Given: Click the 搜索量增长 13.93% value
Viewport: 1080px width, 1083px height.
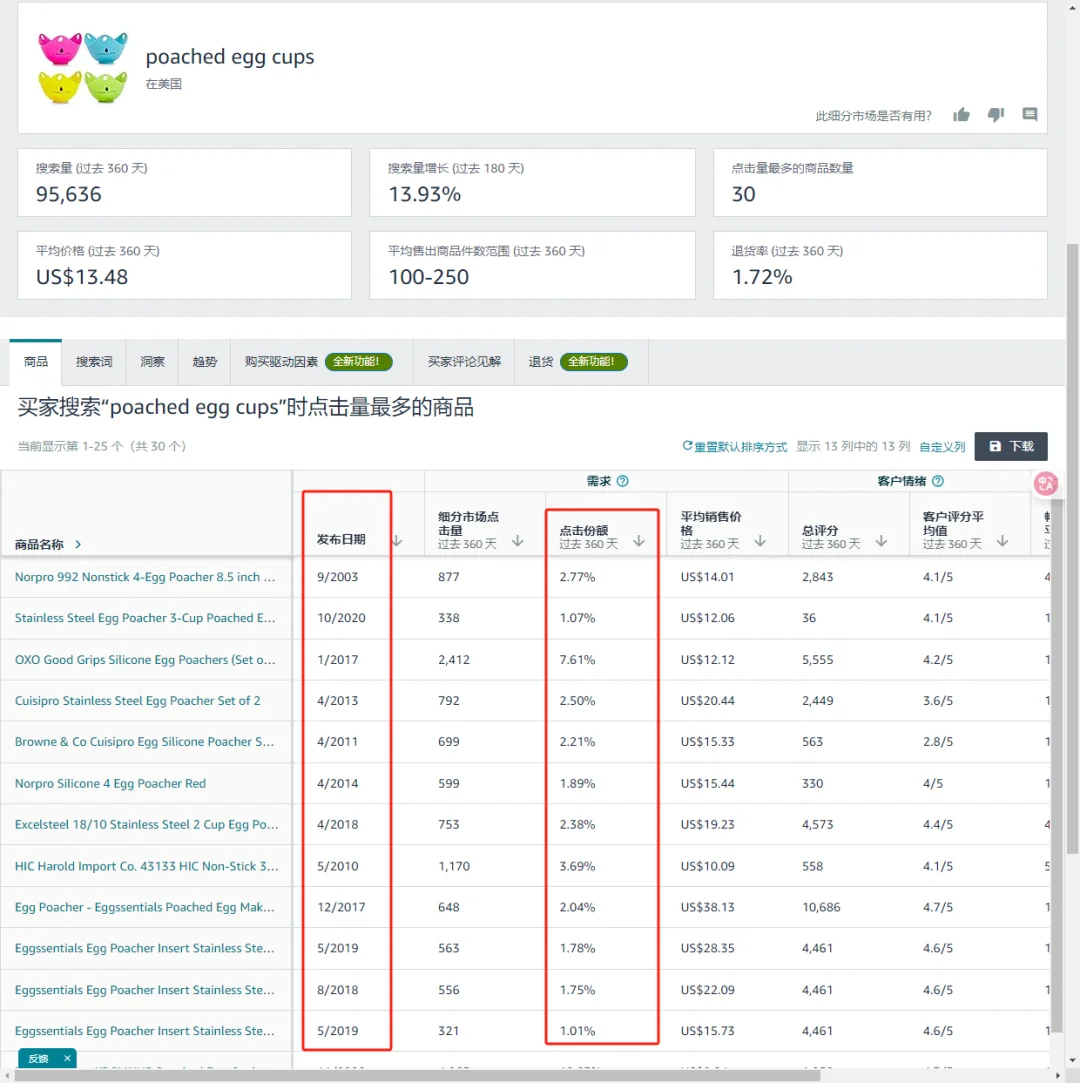Looking at the screenshot, I should 425,194.
